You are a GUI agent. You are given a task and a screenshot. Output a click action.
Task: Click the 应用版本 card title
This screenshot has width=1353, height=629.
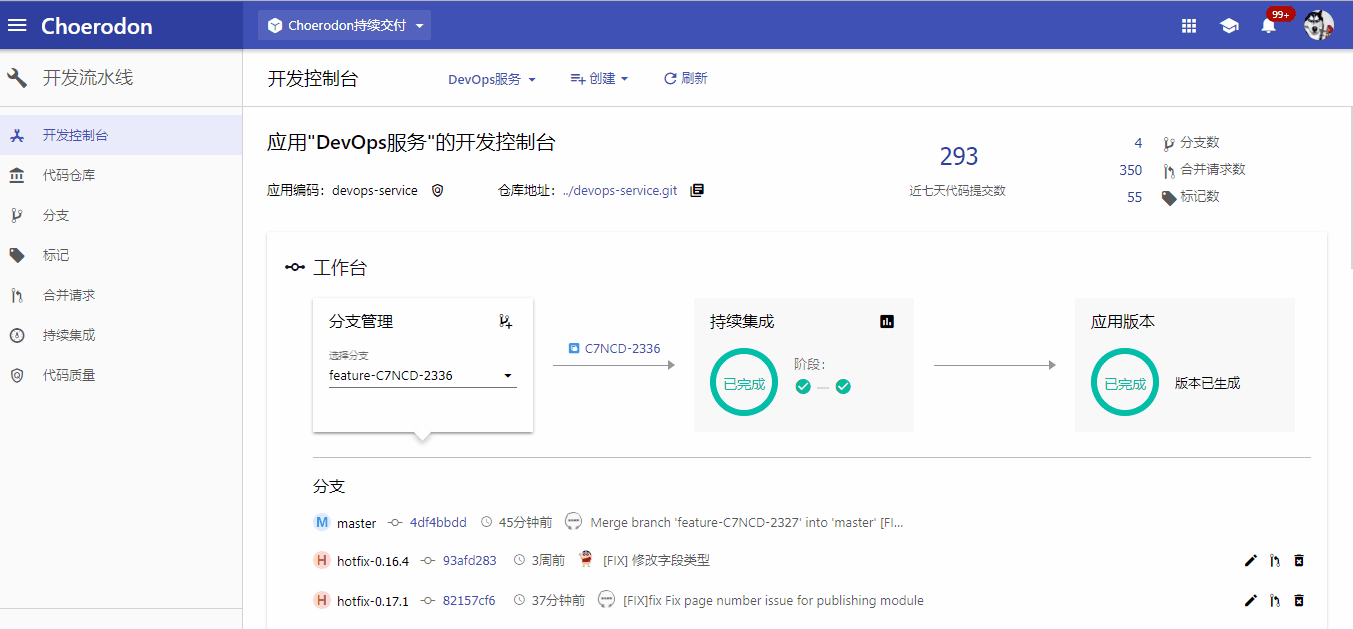click(1123, 321)
